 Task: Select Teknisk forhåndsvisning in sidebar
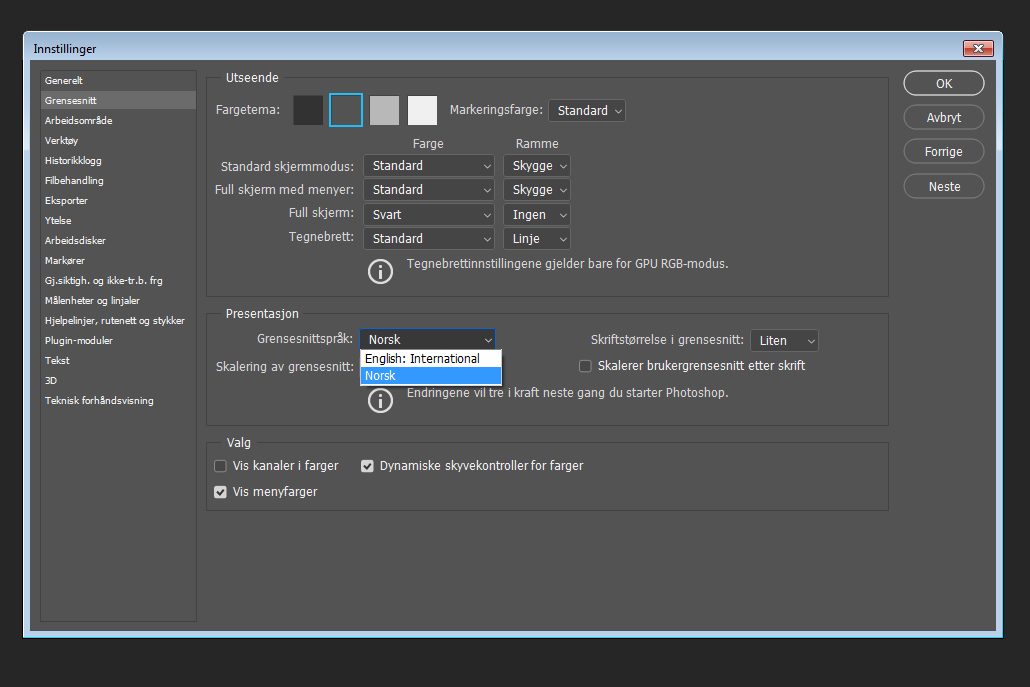tap(118, 400)
